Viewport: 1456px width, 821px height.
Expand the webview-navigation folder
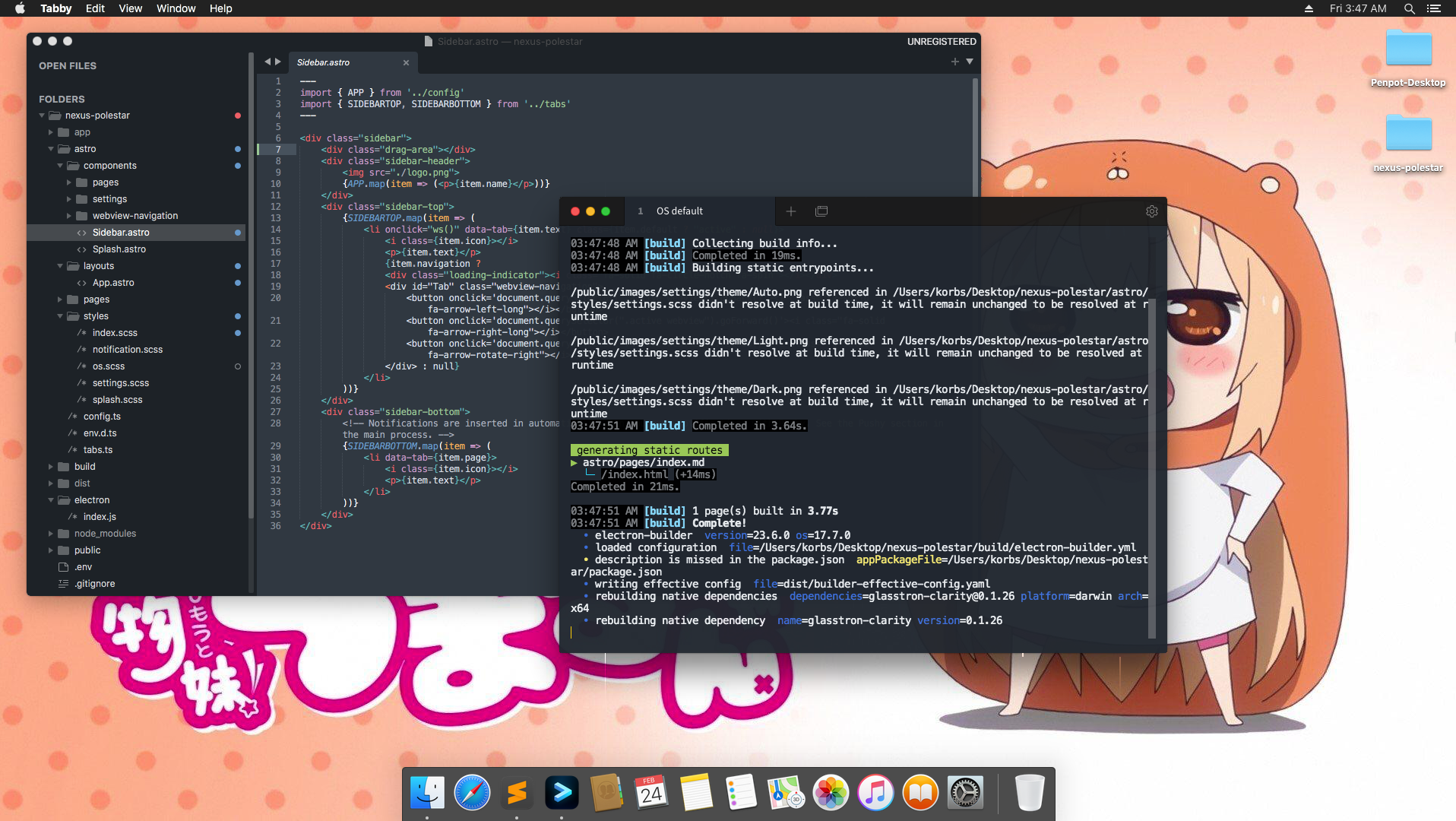(69, 216)
